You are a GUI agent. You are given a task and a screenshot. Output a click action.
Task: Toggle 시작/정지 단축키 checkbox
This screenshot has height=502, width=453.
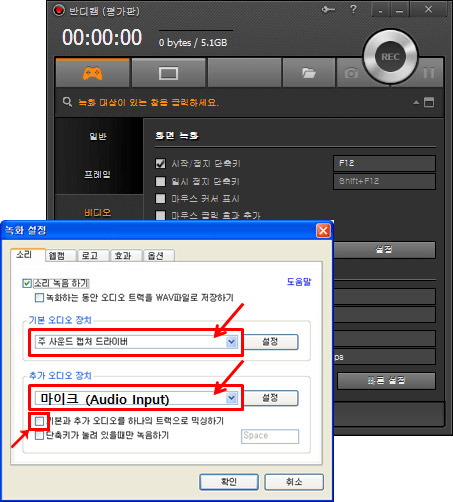click(x=160, y=163)
